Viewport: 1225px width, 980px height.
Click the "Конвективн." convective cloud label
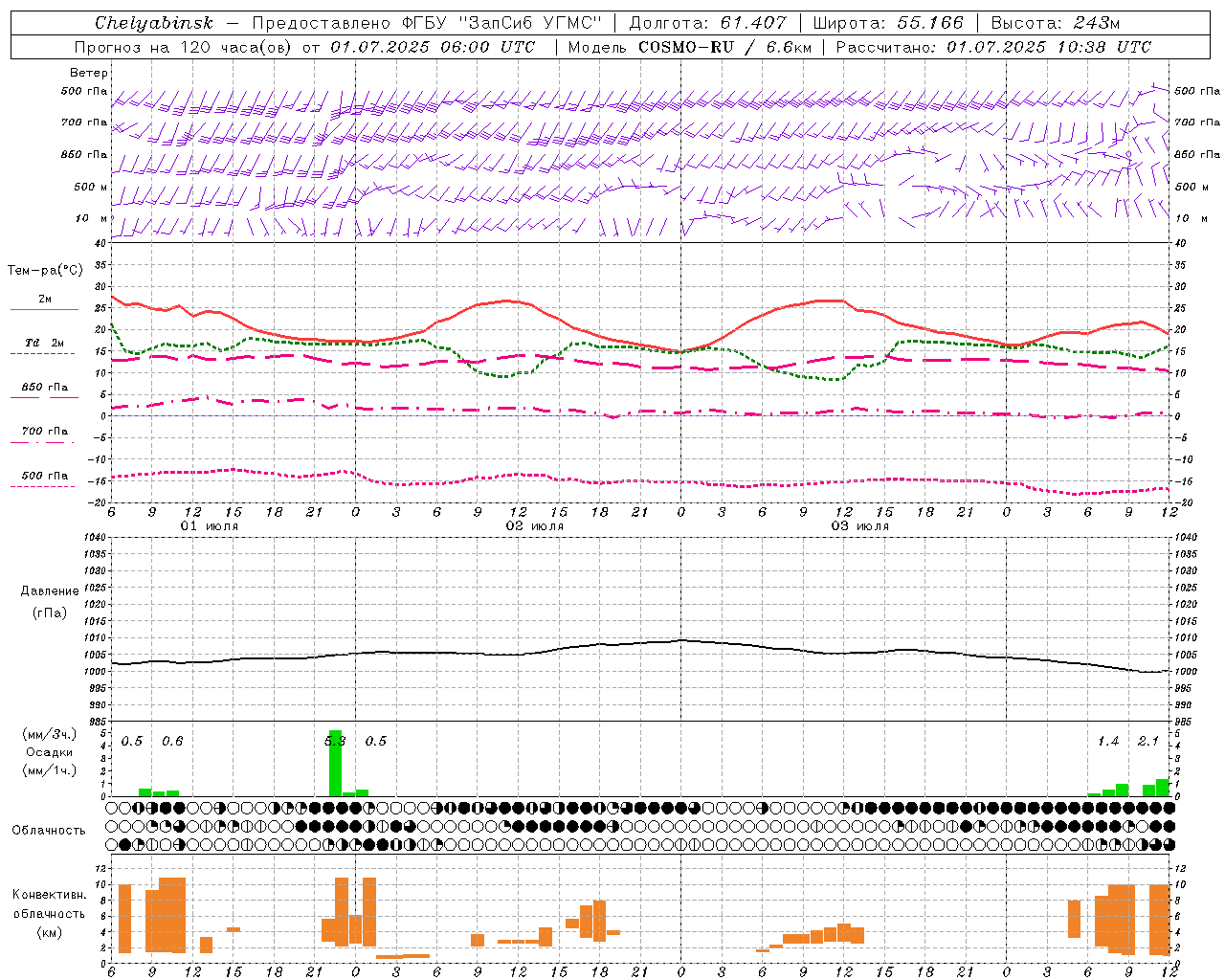click(49, 895)
